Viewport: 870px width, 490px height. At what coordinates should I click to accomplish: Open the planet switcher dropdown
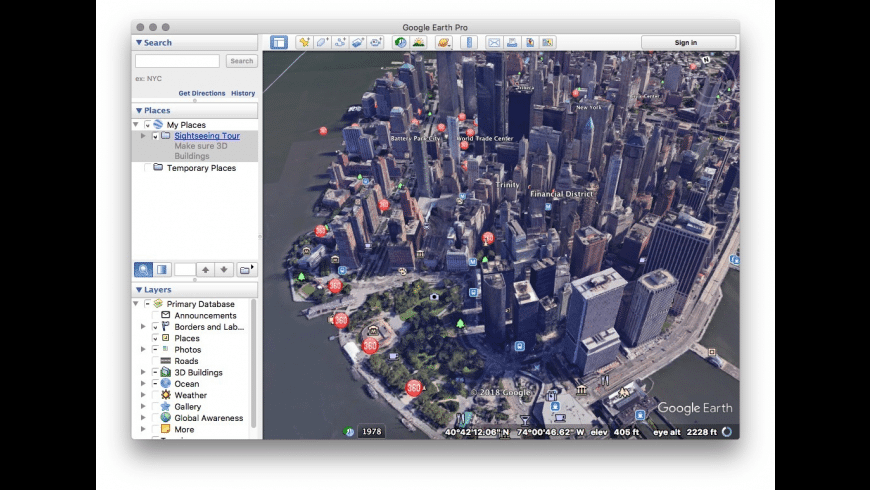click(x=444, y=42)
